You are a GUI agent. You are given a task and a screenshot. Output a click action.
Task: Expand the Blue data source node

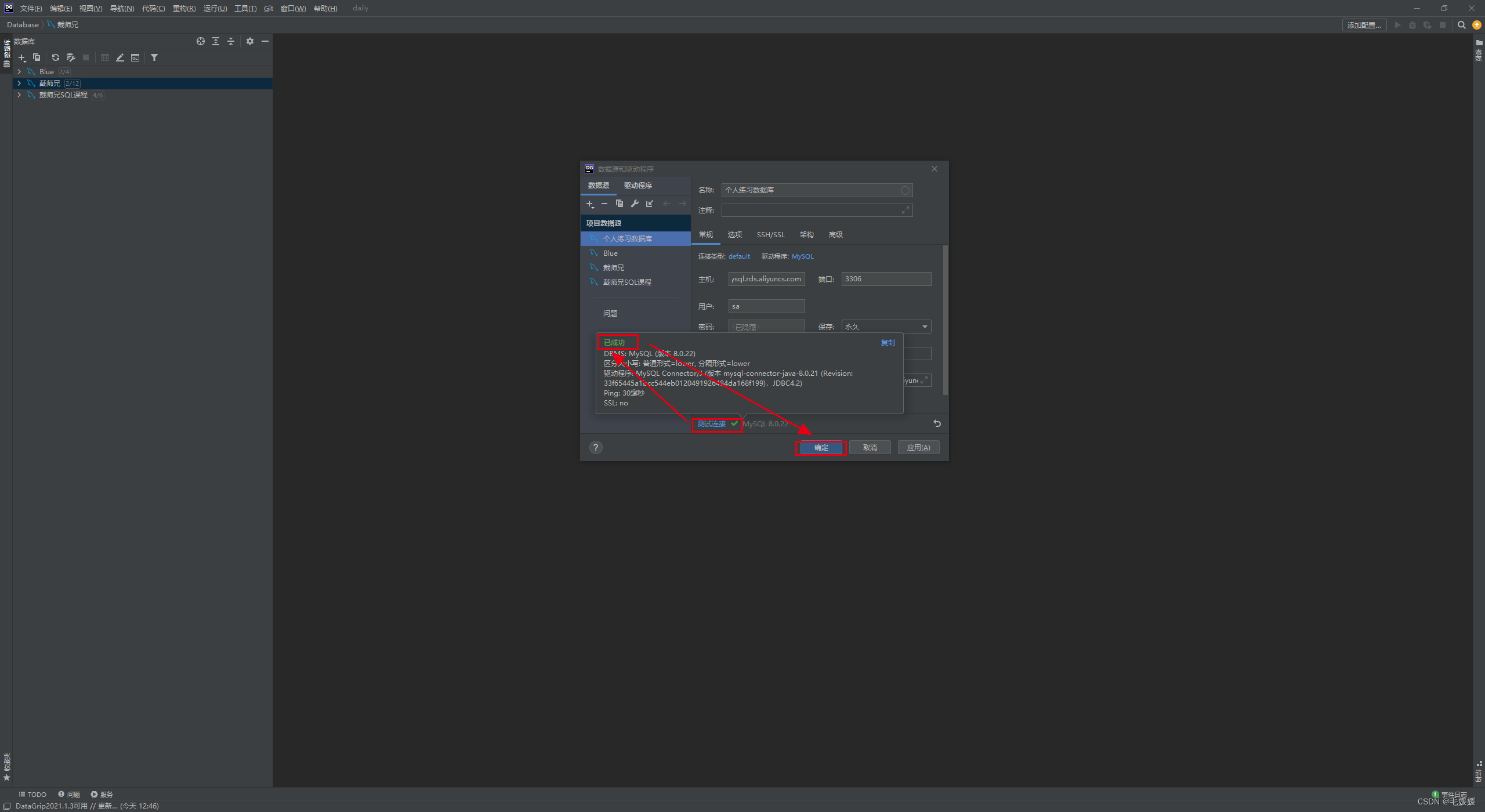tap(19, 71)
